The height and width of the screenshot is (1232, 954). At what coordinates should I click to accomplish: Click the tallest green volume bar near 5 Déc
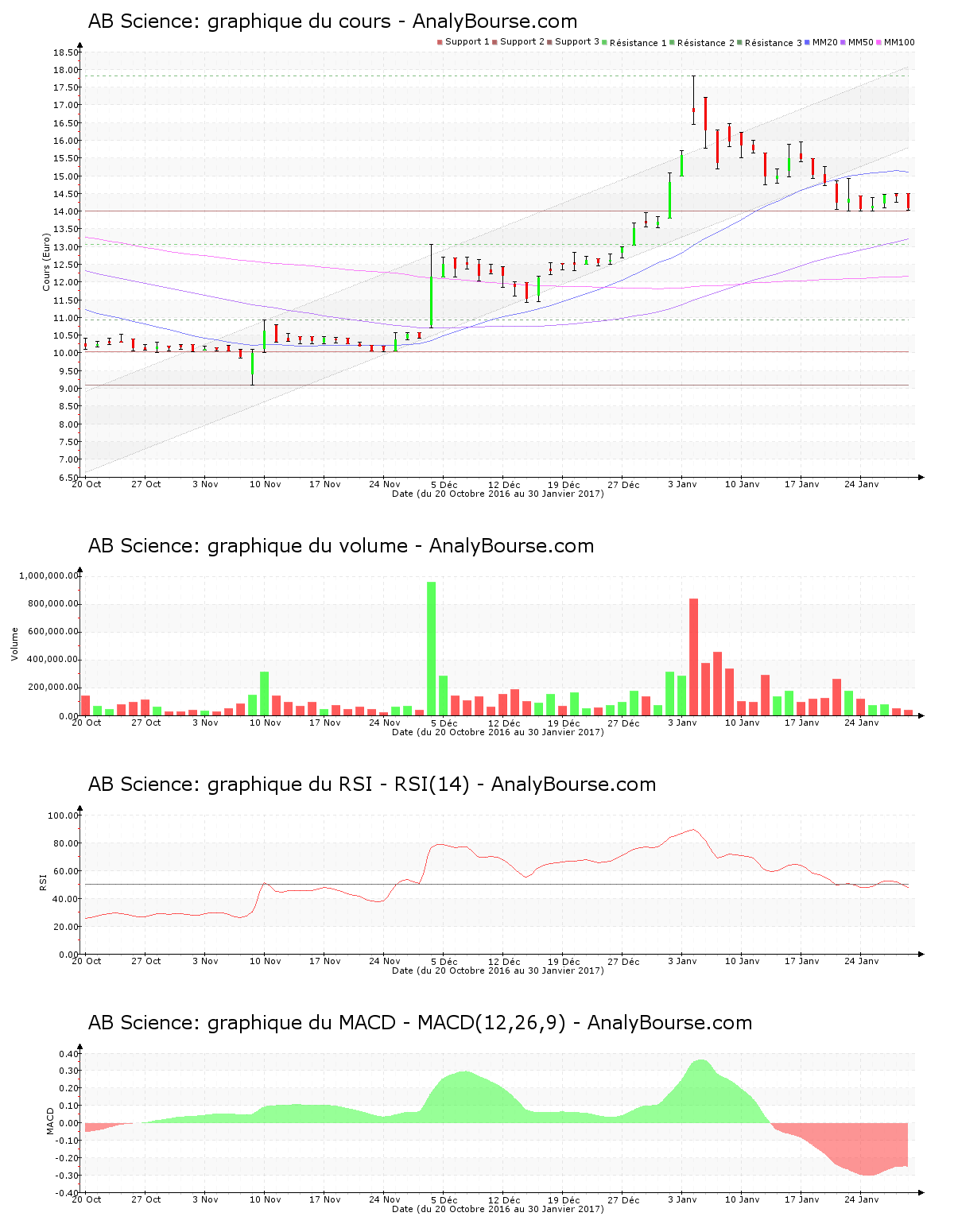tap(432, 649)
